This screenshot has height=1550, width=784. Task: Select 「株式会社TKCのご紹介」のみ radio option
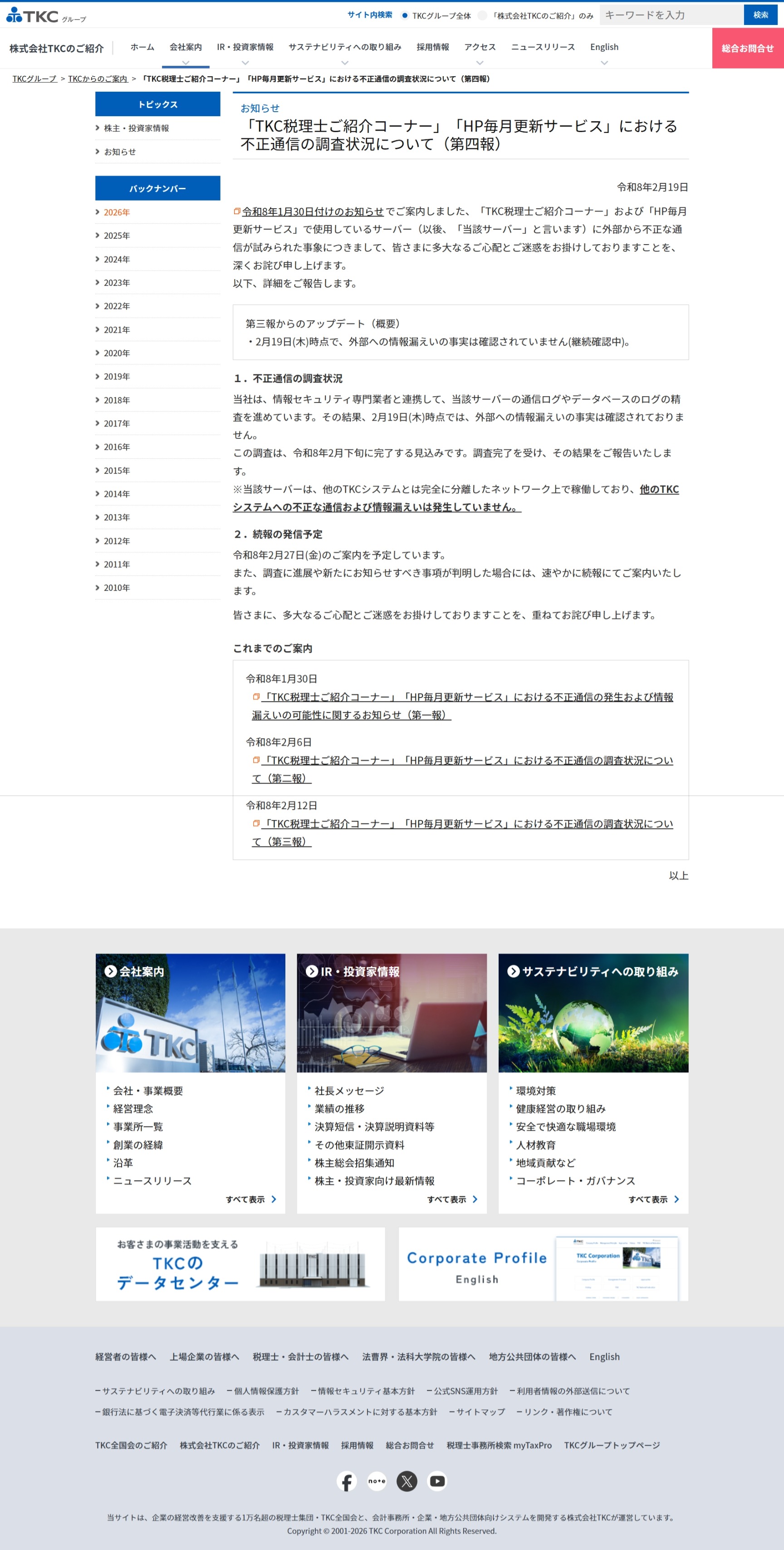[483, 15]
